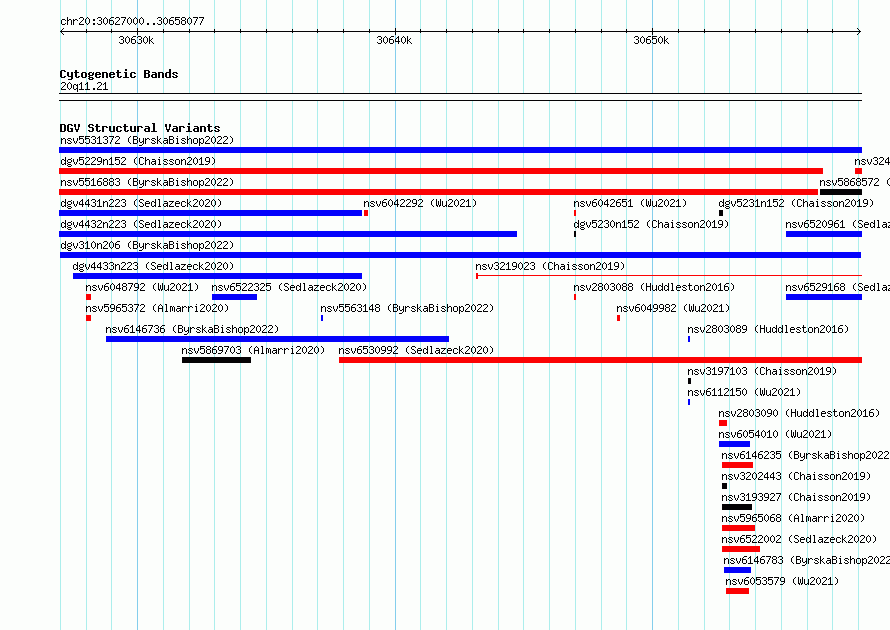Select the red bar under dgv5229n152

point(441,171)
